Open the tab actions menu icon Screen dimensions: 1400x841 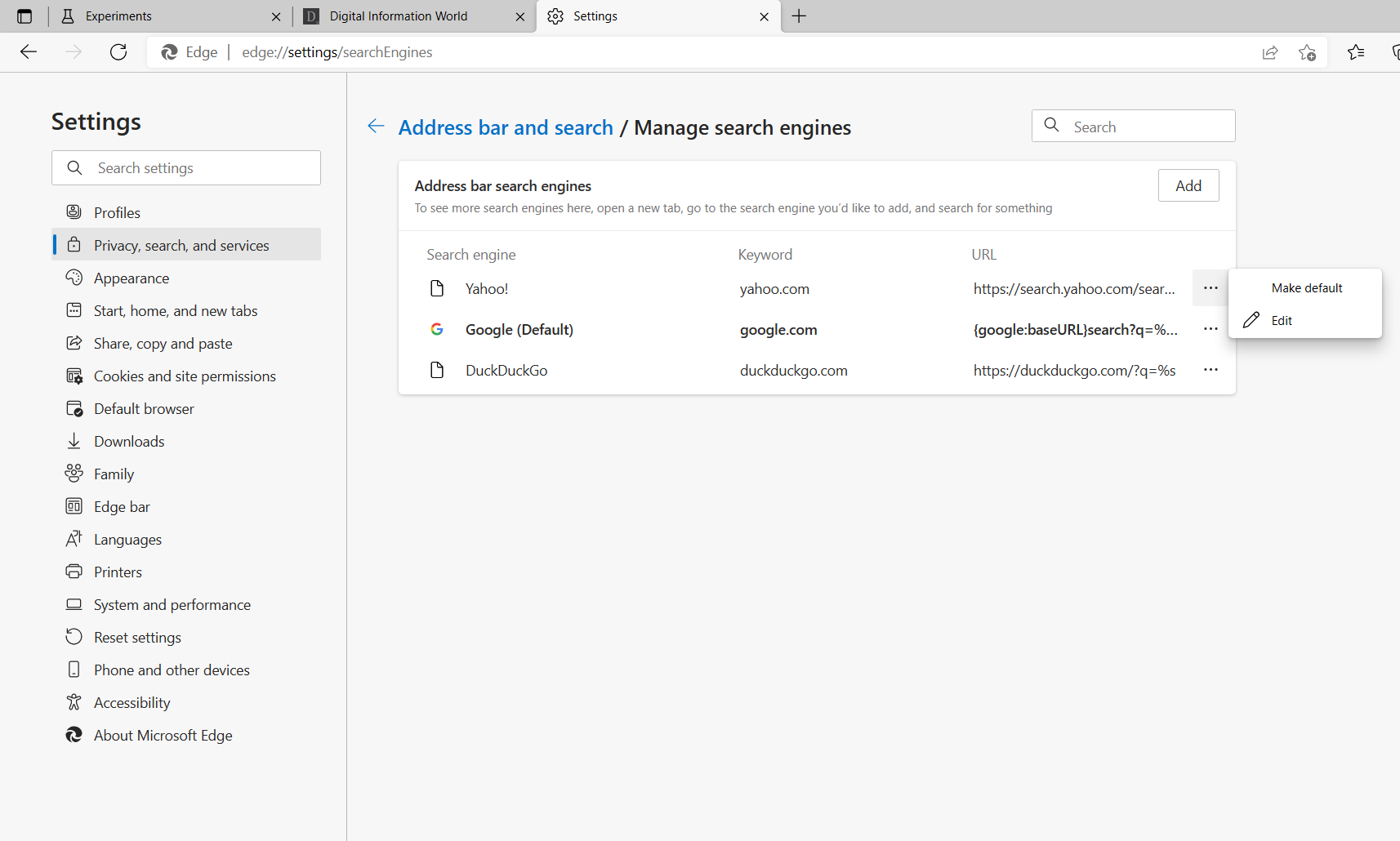tap(25, 16)
